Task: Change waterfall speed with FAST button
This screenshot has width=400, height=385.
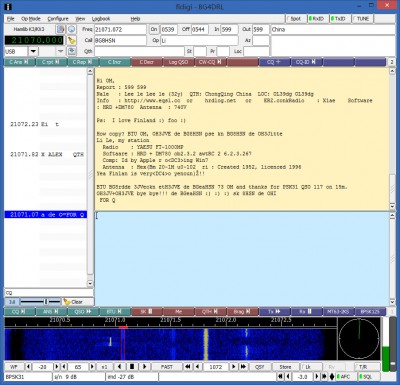Action: click(167, 367)
